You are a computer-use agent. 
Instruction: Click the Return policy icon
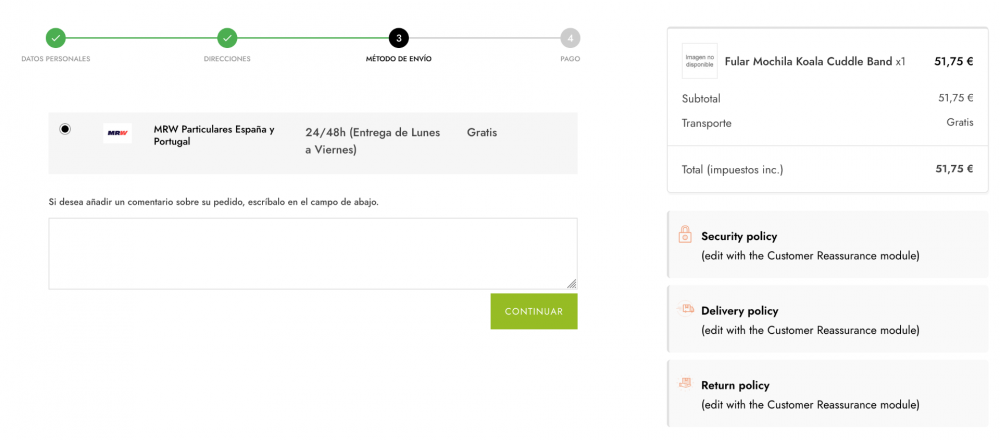click(x=685, y=383)
